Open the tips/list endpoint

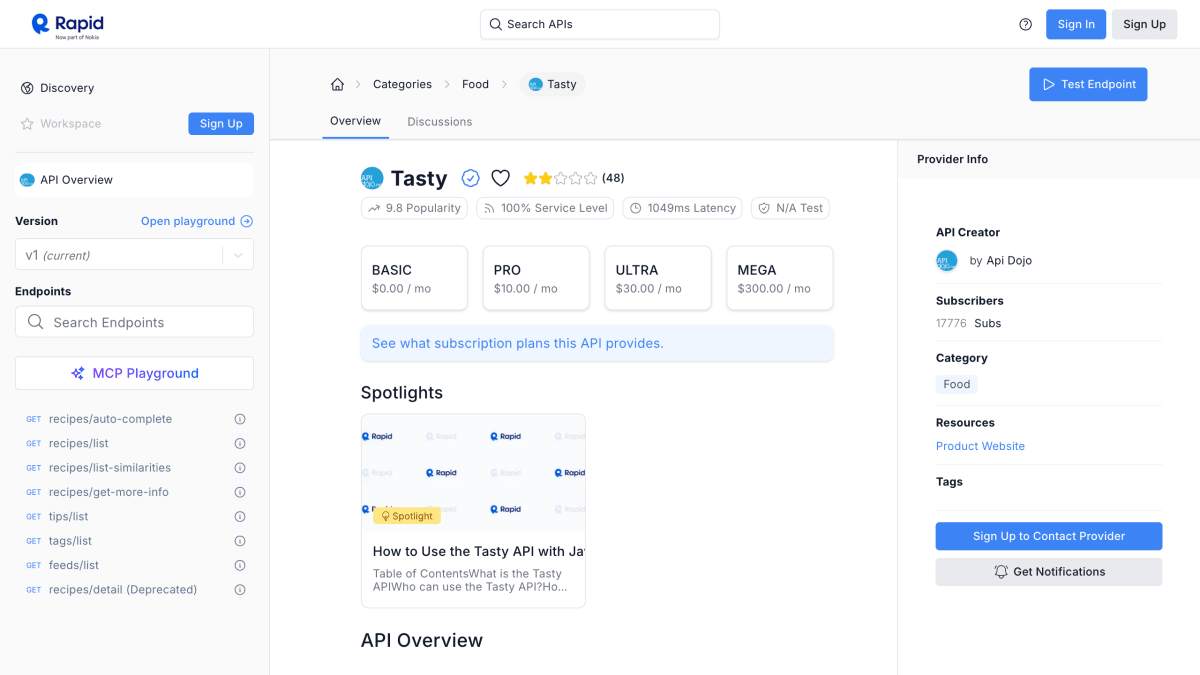coord(68,517)
